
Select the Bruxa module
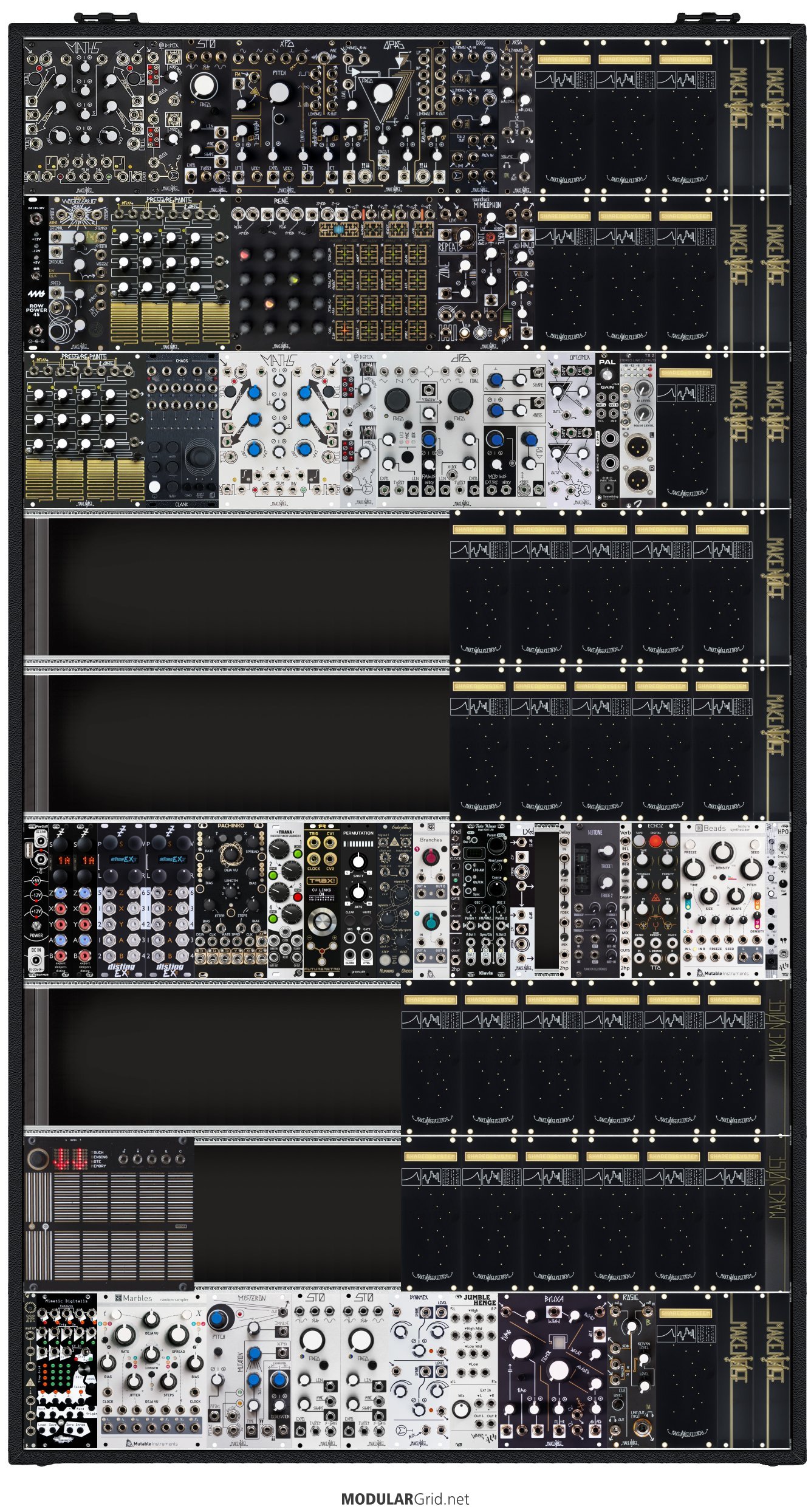pos(553,1370)
